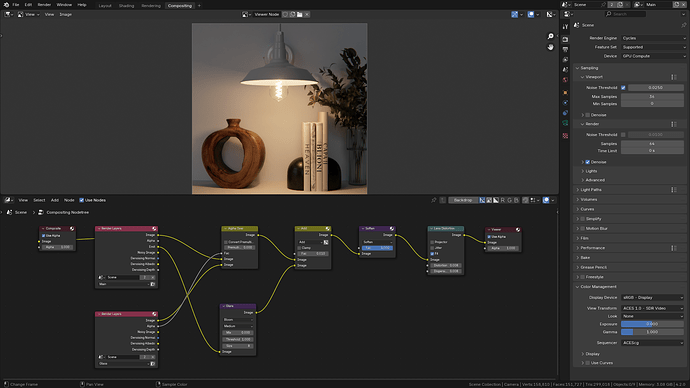Pin the Scene properties with pin icon
Screen dimensions: 690x388
683,25
